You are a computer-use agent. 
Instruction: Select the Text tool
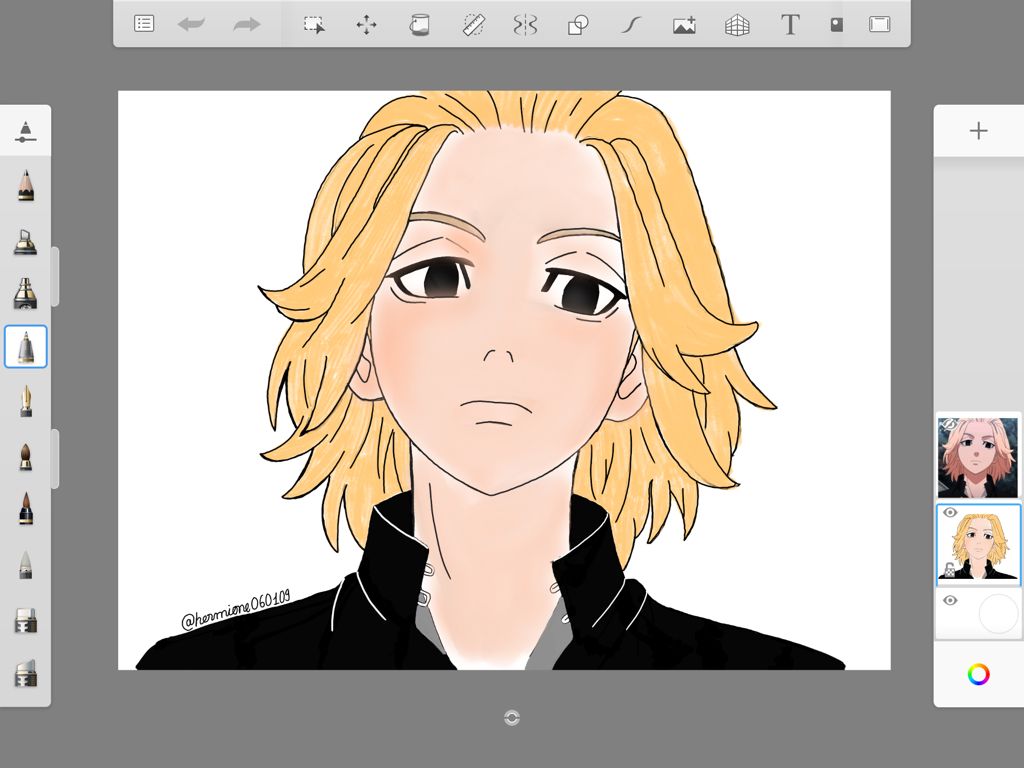coord(790,25)
